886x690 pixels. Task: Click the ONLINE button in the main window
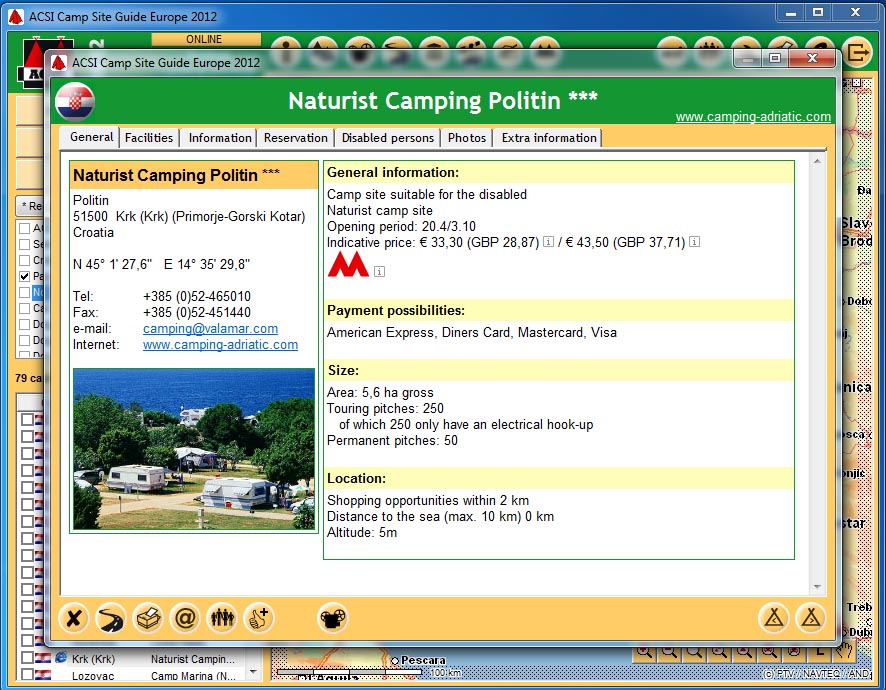[x=206, y=39]
